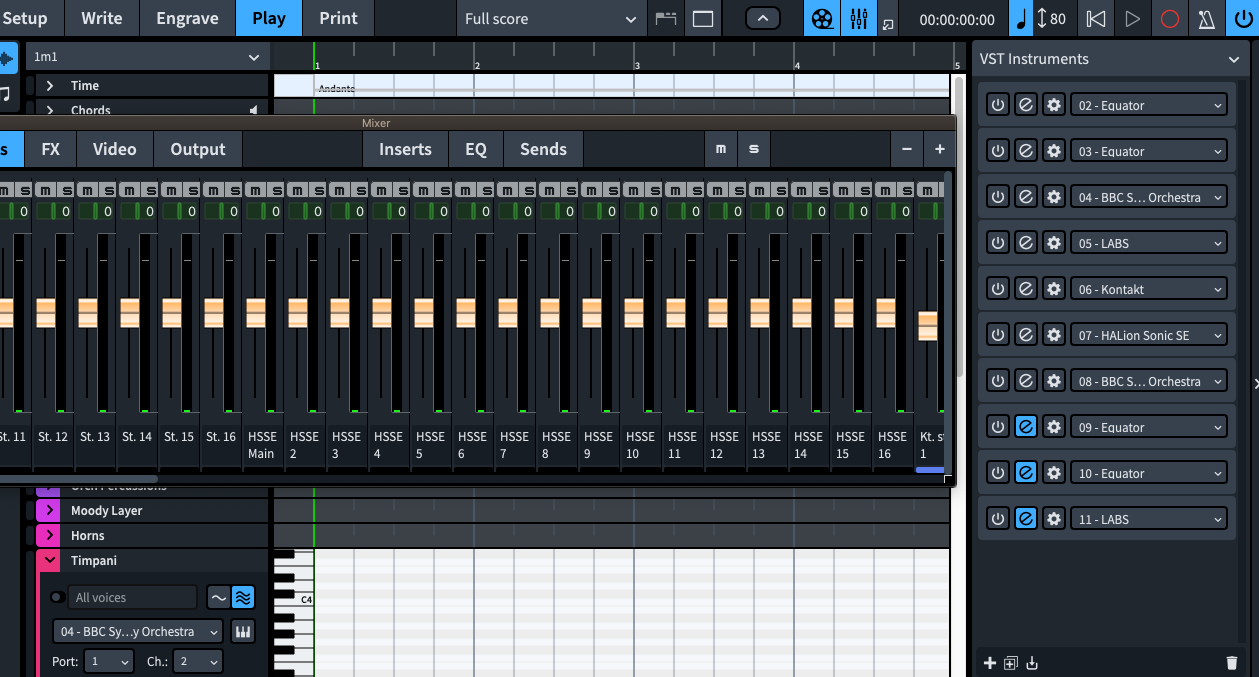Click the highlighted editor icon for 09 - Equator
The width and height of the screenshot is (1259, 677).
pyautogui.click(x=1025, y=427)
